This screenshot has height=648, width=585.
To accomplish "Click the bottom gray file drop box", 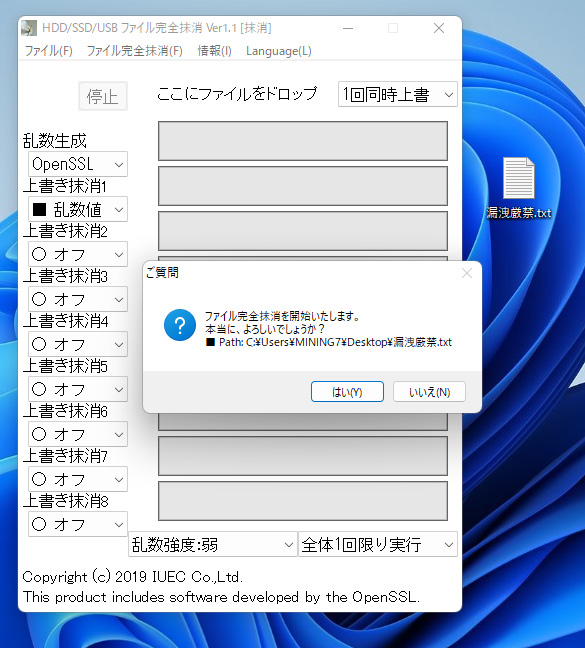I will click(303, 501).
